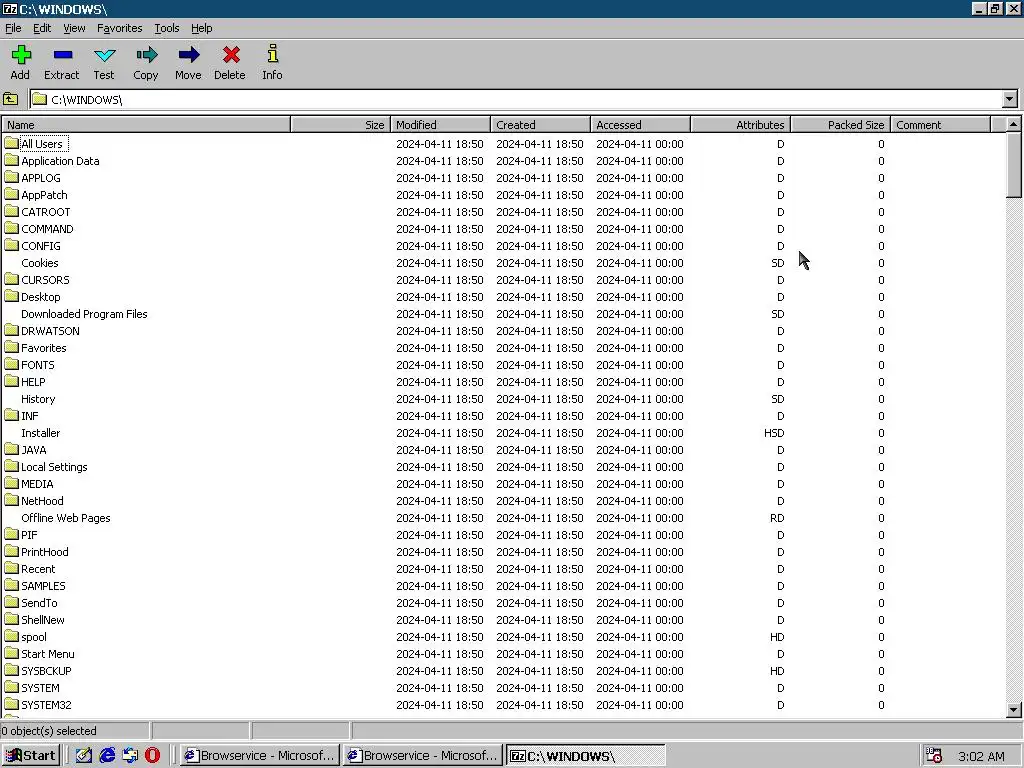1024x768 pixels.
Task: Select the HELP folder icon
Action: tap(11, 381)
